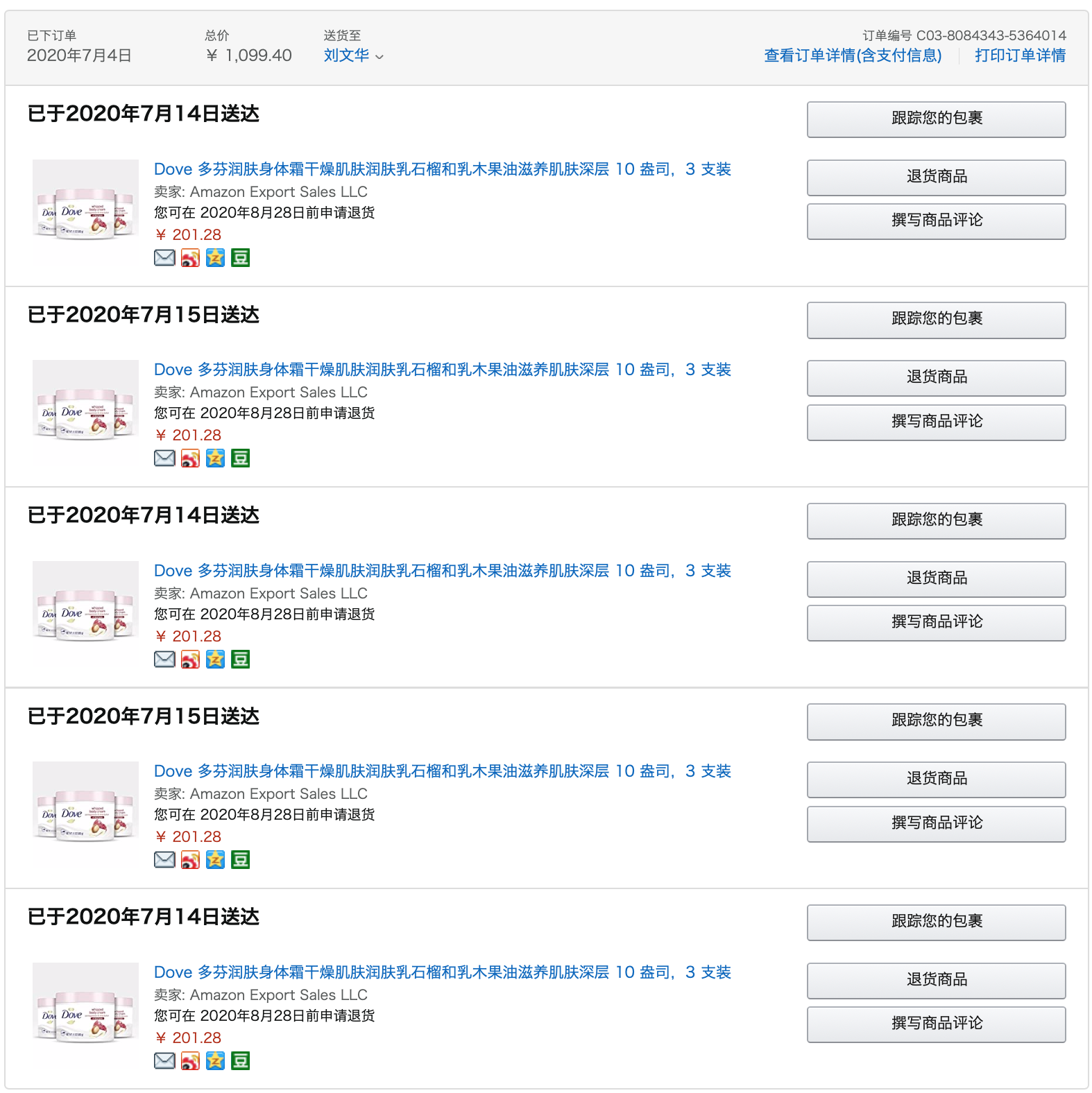Open 查看订单详情(含支付信息) link
The image size is (1092, 1093).
tap(853, 55)
